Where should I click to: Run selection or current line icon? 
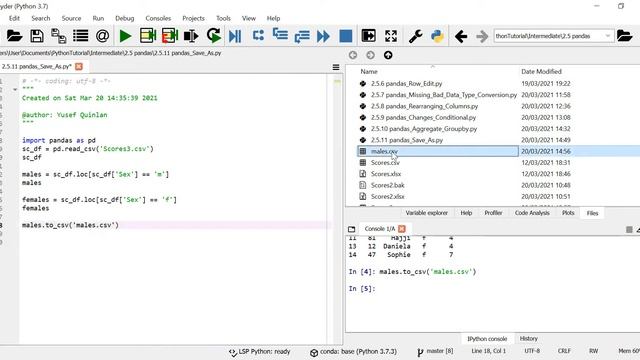[x=191, y=36]
